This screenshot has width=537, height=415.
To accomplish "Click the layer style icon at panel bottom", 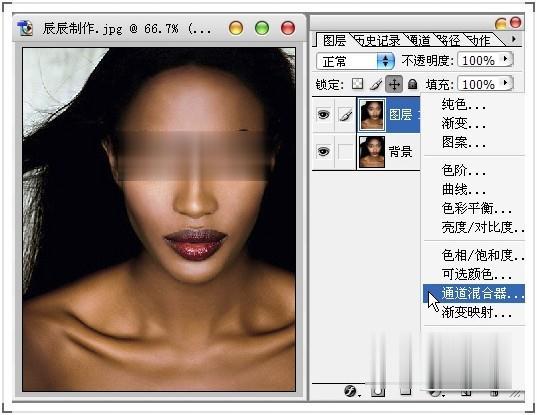I will coord(351,390).
